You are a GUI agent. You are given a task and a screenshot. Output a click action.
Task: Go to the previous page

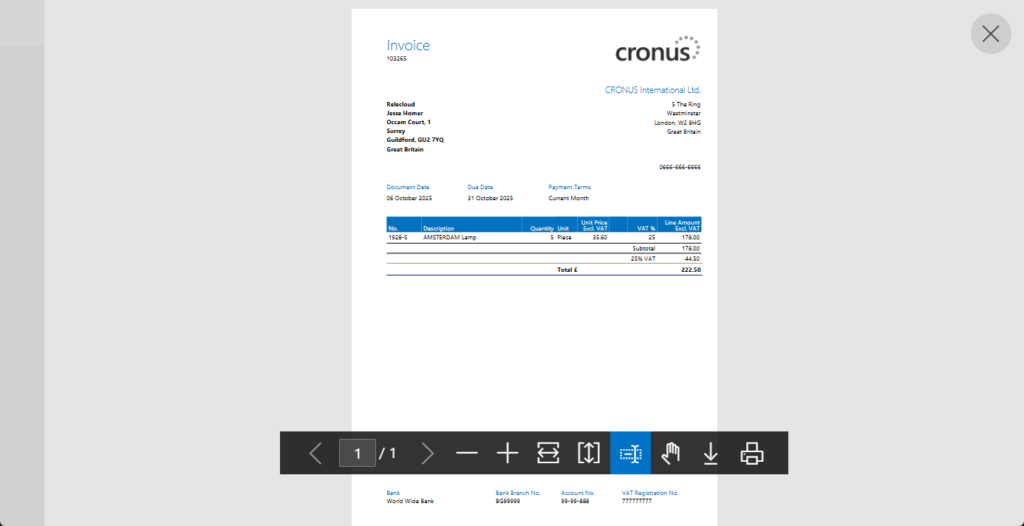[316, 453]
